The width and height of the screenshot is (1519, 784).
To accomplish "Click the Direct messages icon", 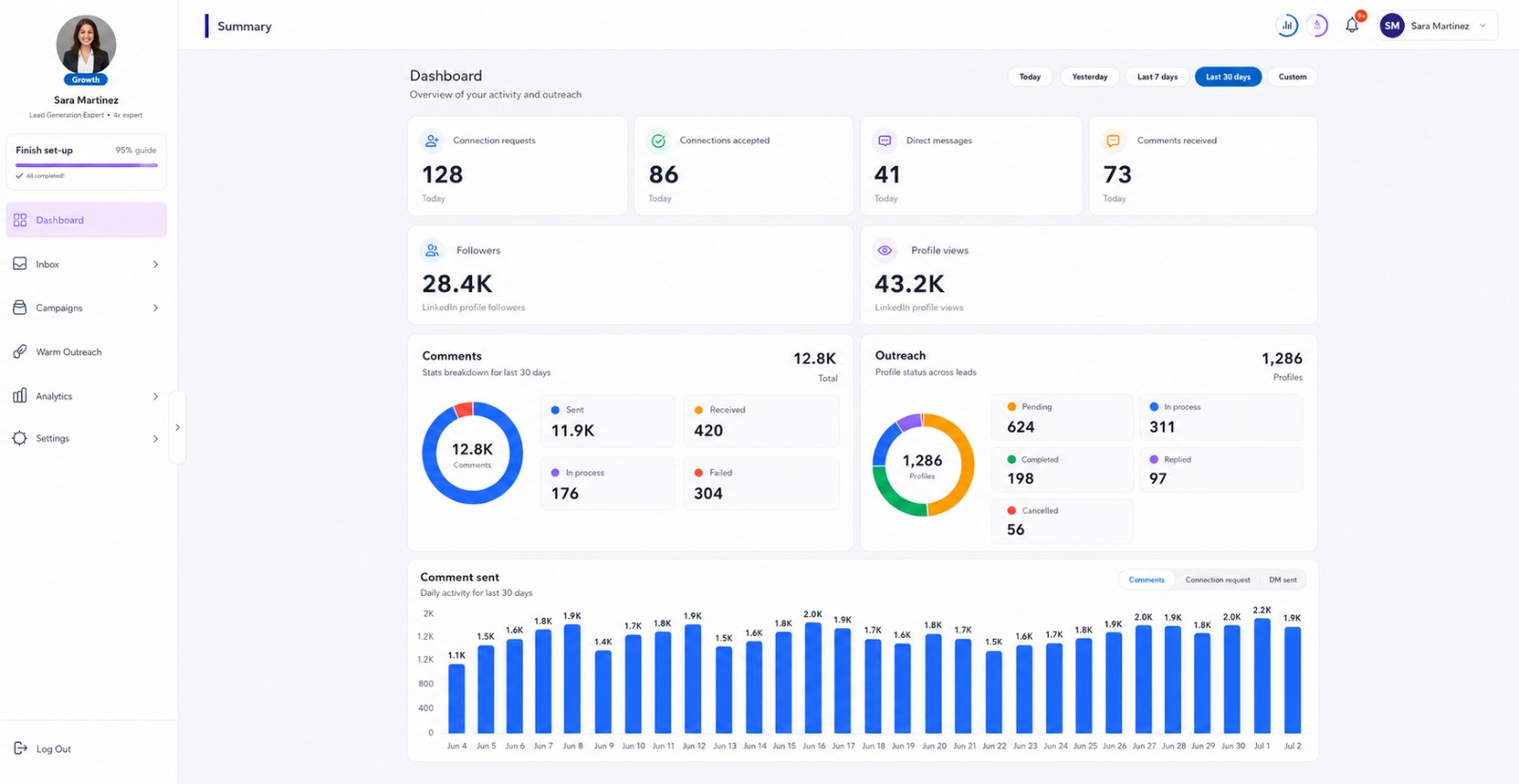I will (x=885, y=140).
